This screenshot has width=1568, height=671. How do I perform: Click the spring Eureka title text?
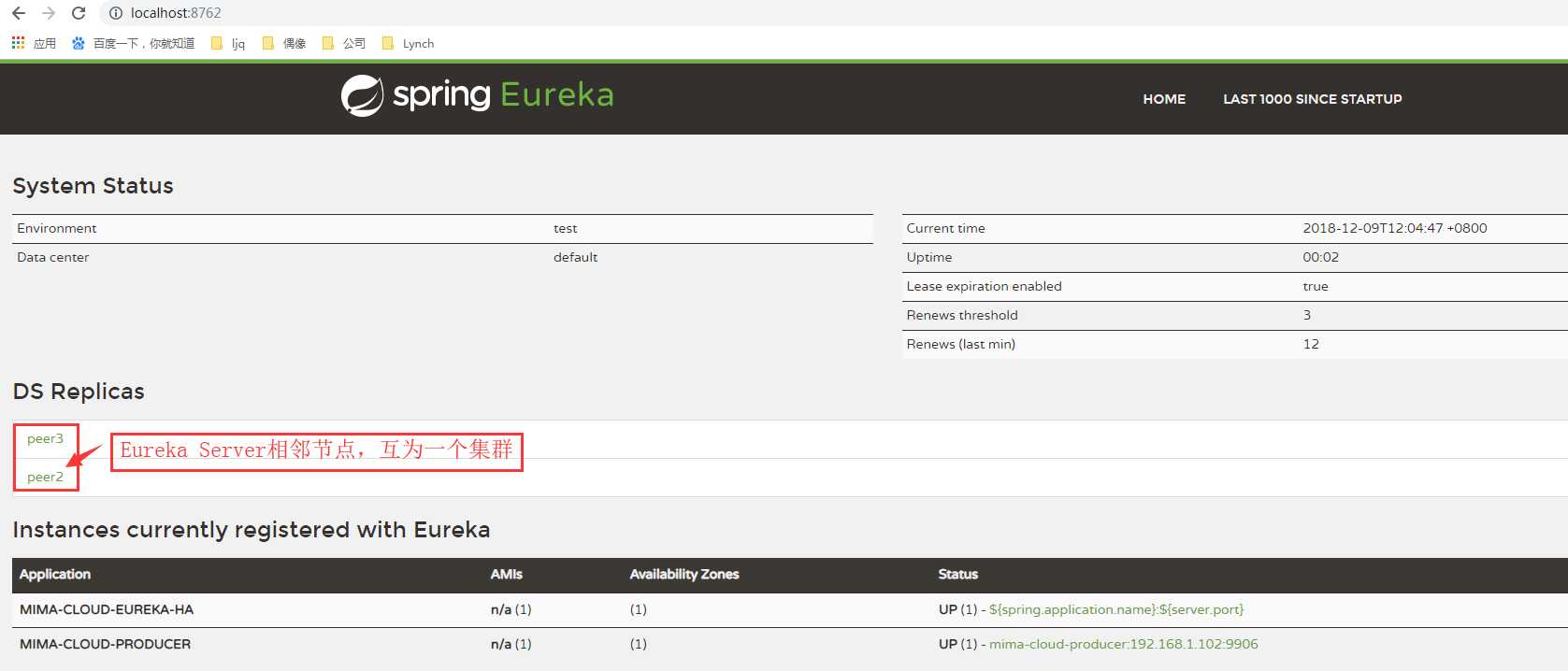[503, 94]
